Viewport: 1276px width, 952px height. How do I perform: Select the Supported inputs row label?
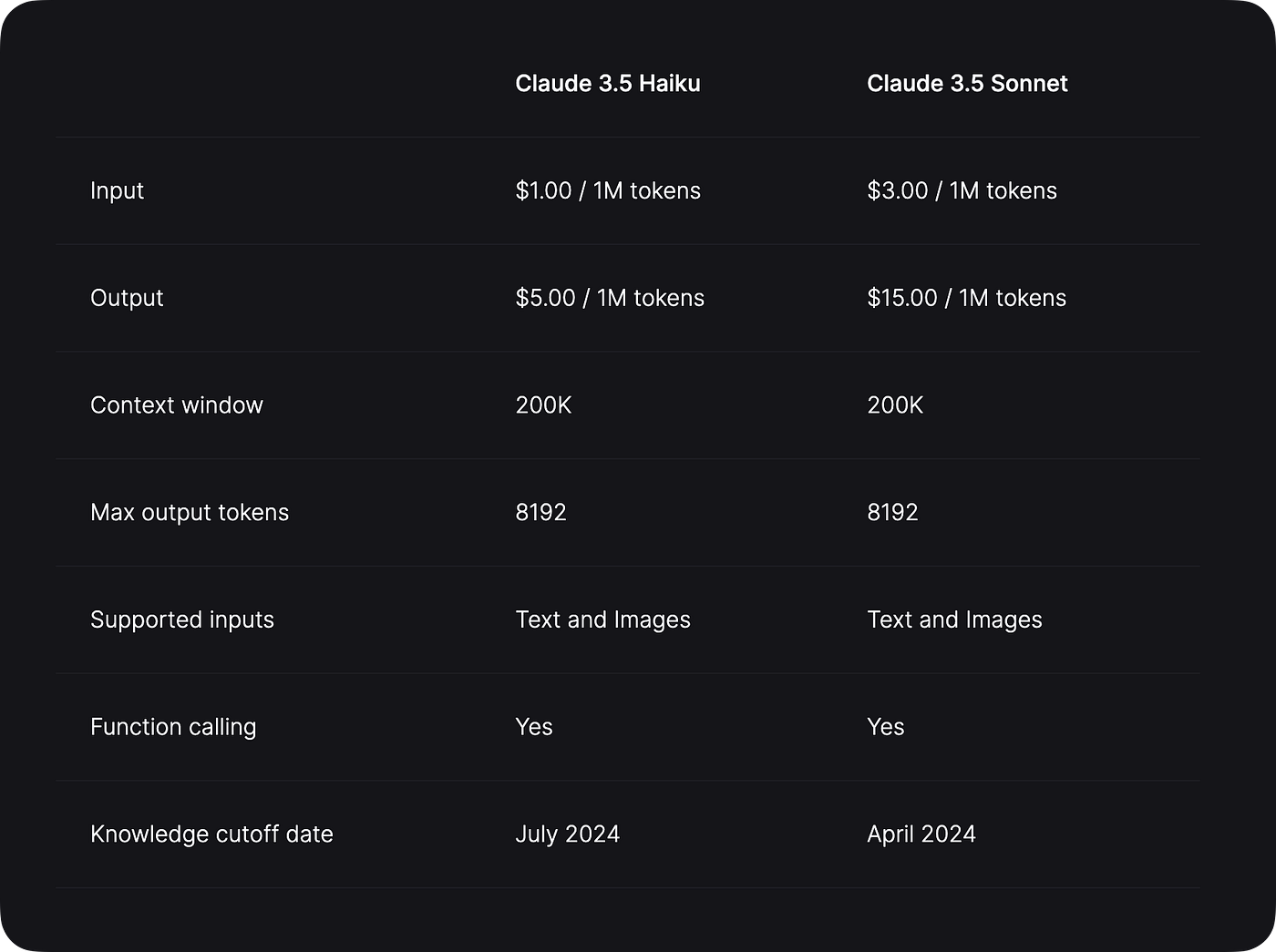tap(182, 619)
